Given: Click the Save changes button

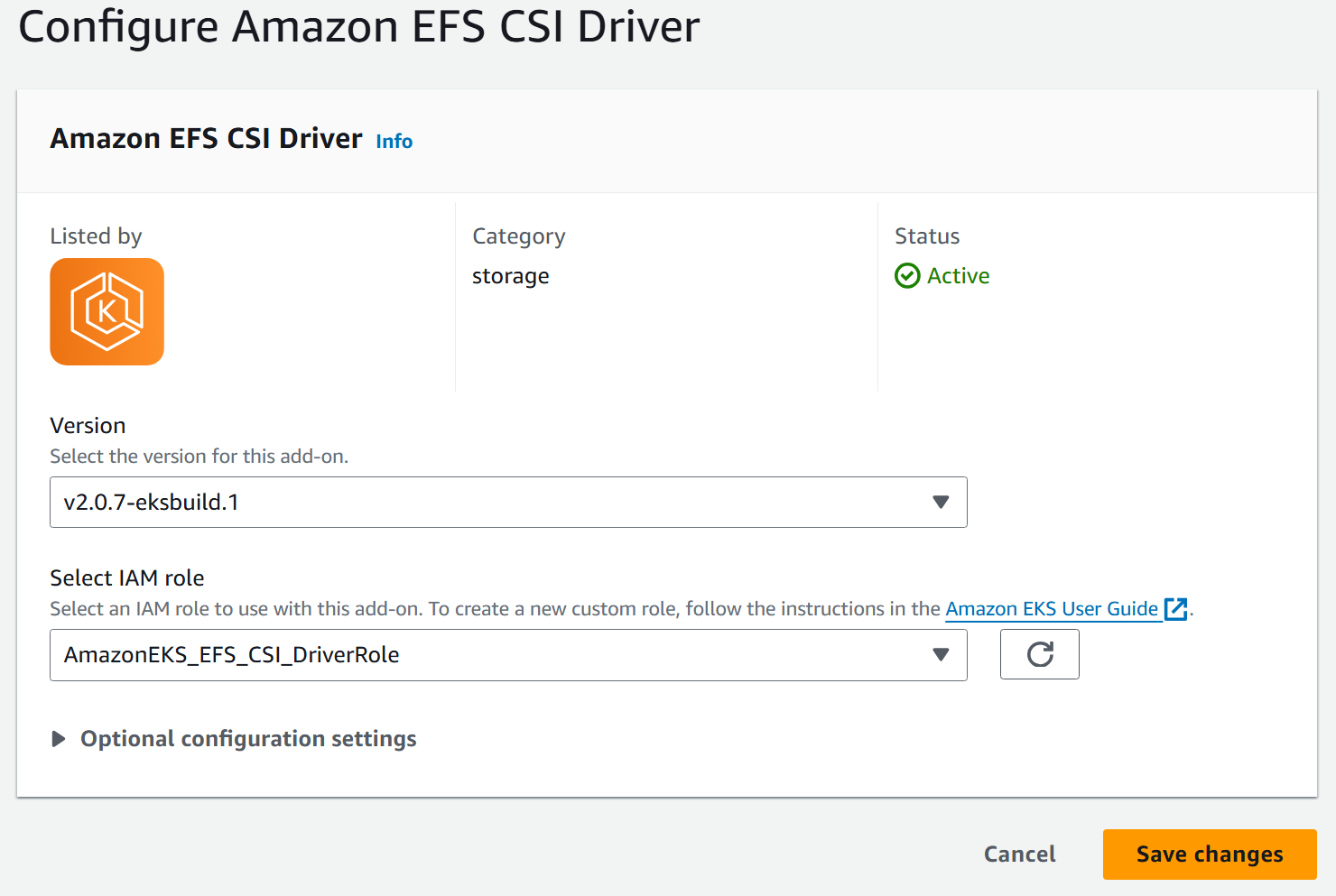Looking at the screenshot, I should click(1209, 854).
